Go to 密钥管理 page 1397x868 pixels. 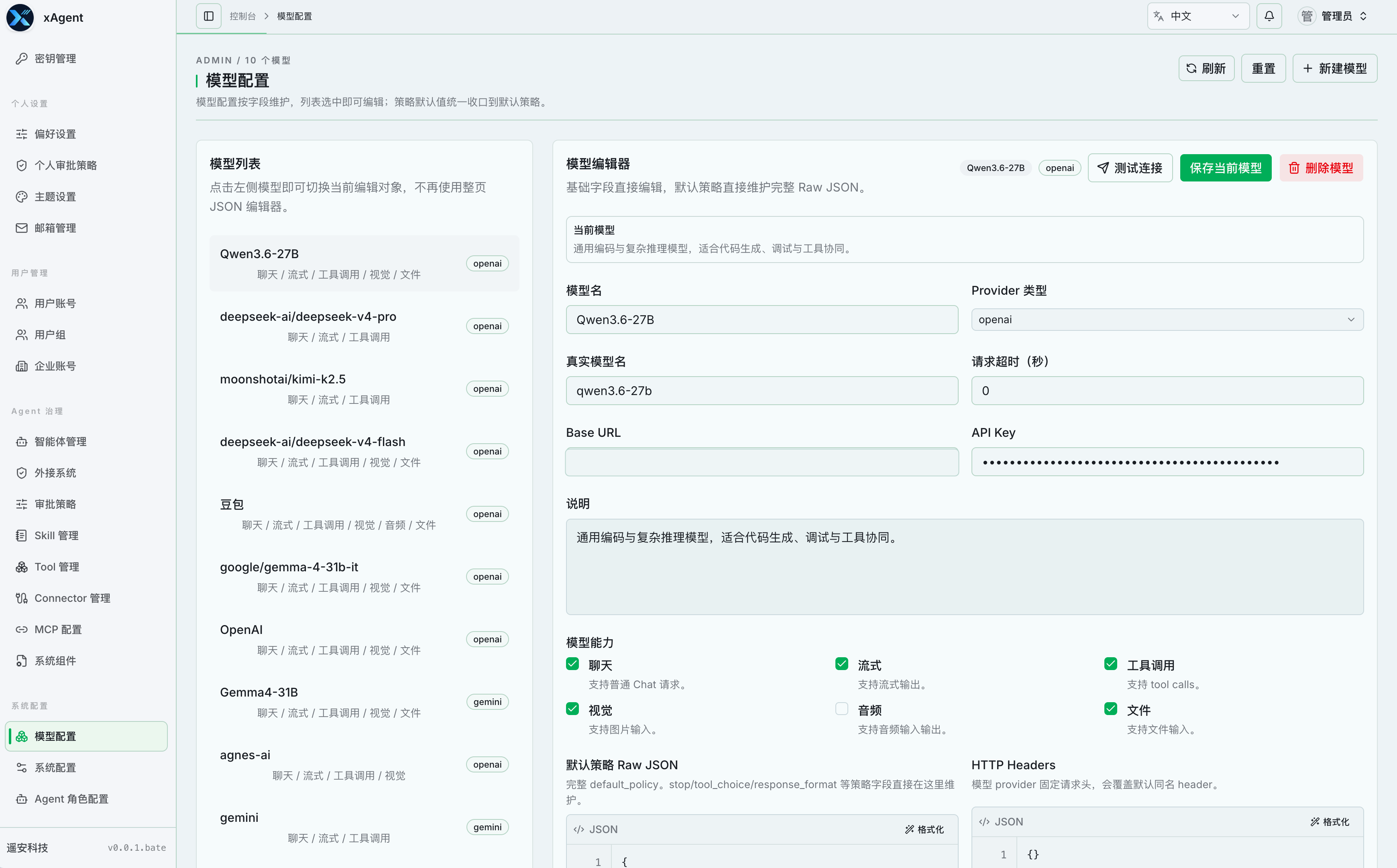click(x=86, y=59)
